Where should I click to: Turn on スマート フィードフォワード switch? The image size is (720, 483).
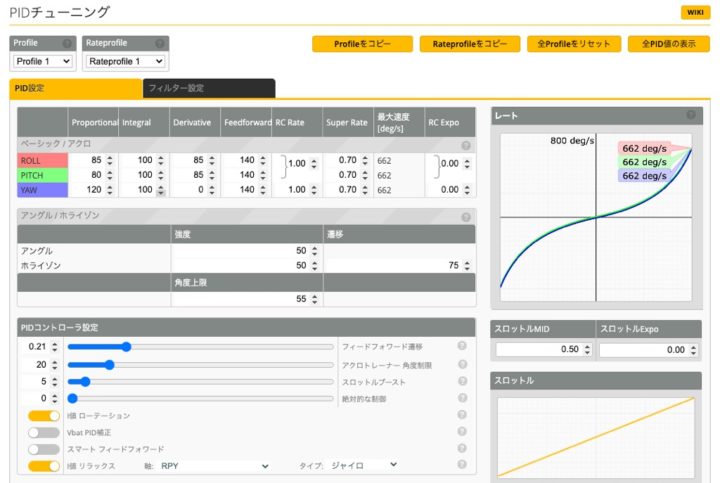pyautogui.click(x=44, y=449)
